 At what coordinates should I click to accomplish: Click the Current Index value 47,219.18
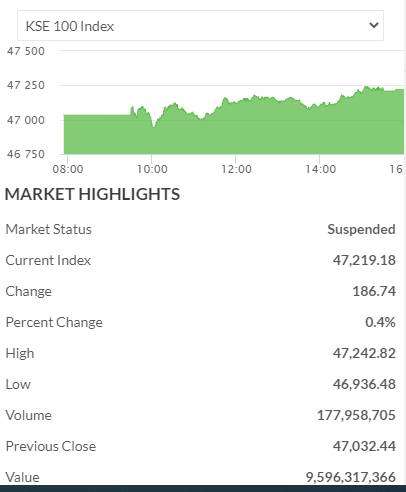tap(364, 260)
